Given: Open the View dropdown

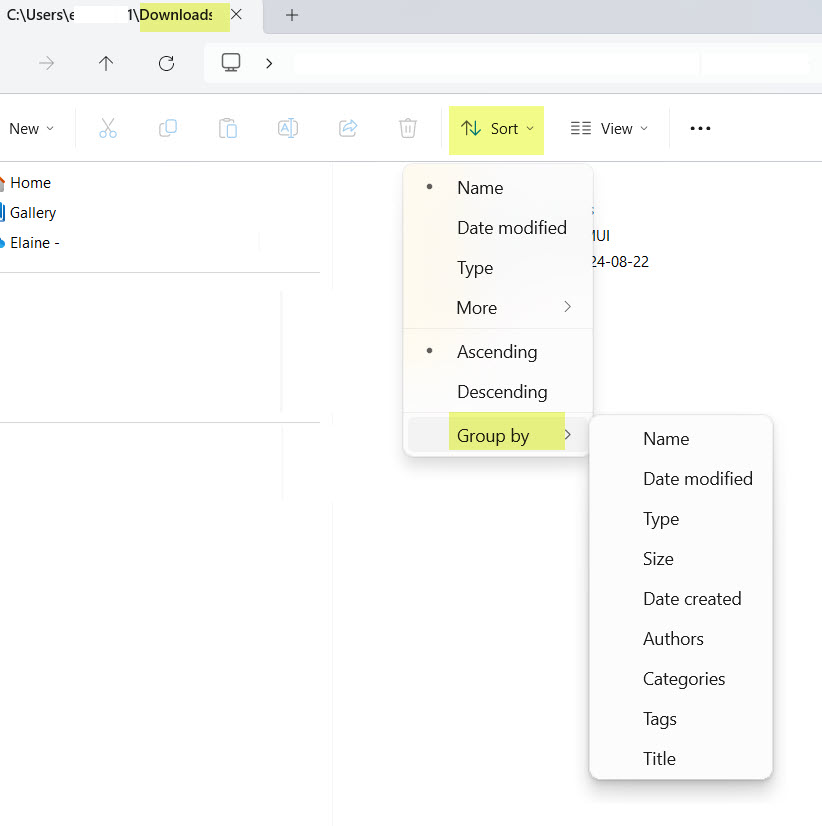Looking at the screenshot, I should (x=609, y=129).
